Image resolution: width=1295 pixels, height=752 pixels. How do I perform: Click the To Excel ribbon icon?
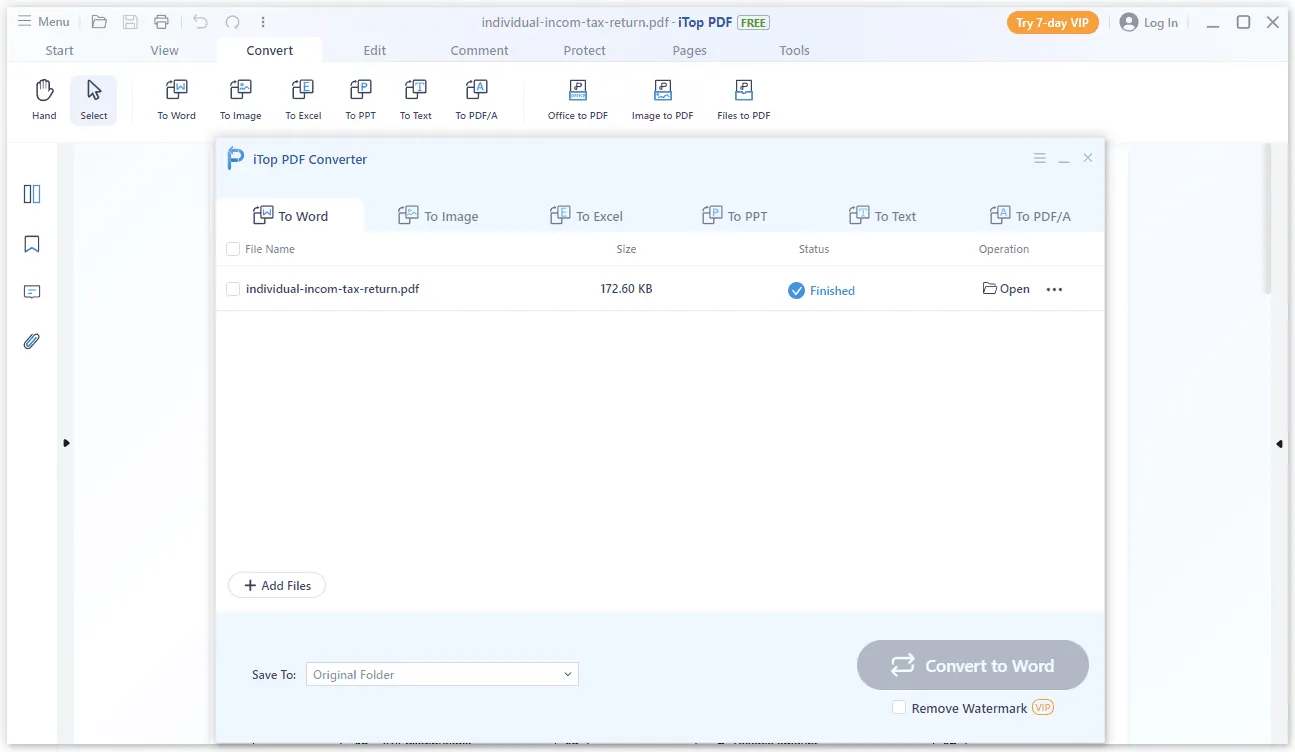(x=303, y=100)
